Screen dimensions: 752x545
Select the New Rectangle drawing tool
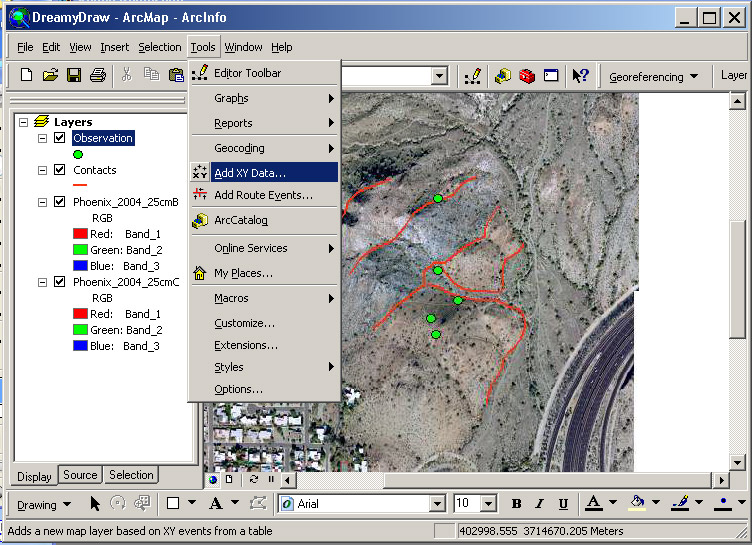173,503
